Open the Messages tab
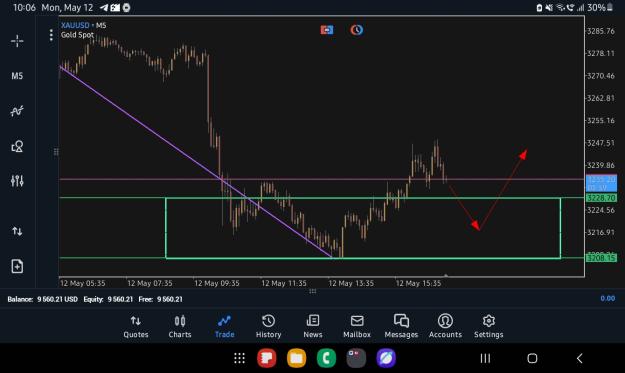 [x=401, y=327]
